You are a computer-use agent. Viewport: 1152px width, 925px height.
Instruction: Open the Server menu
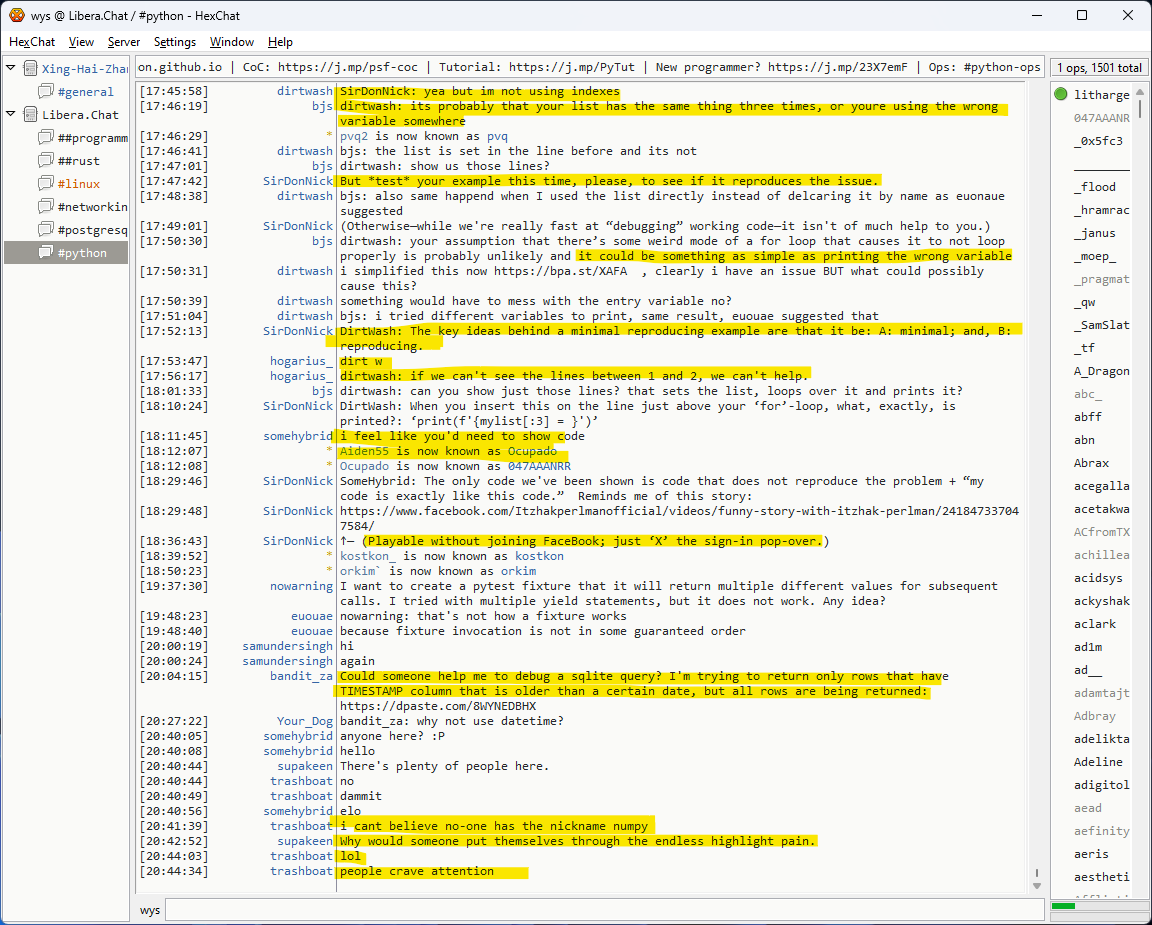[x=124, y=42]
